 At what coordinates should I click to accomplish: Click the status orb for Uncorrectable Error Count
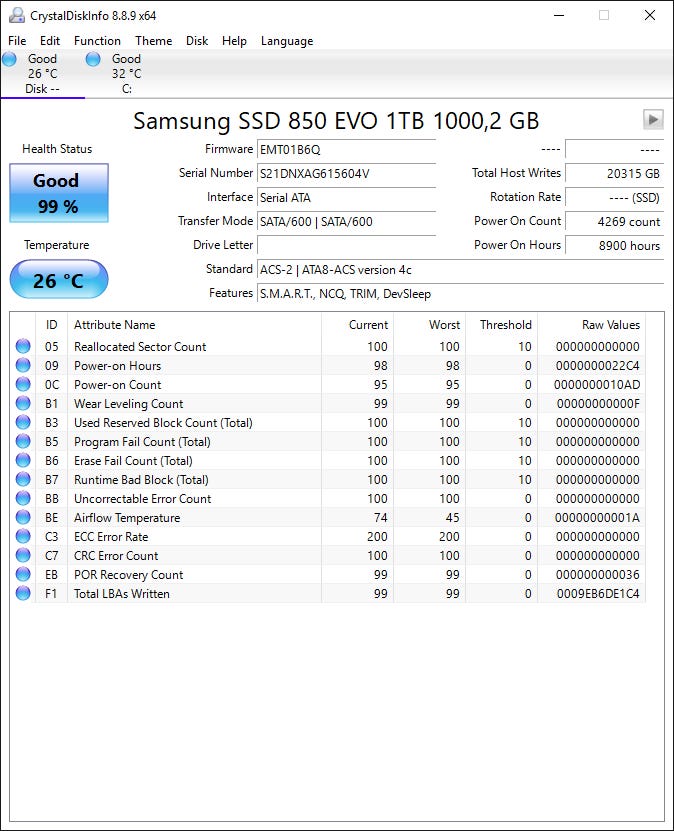click(23, 499)
